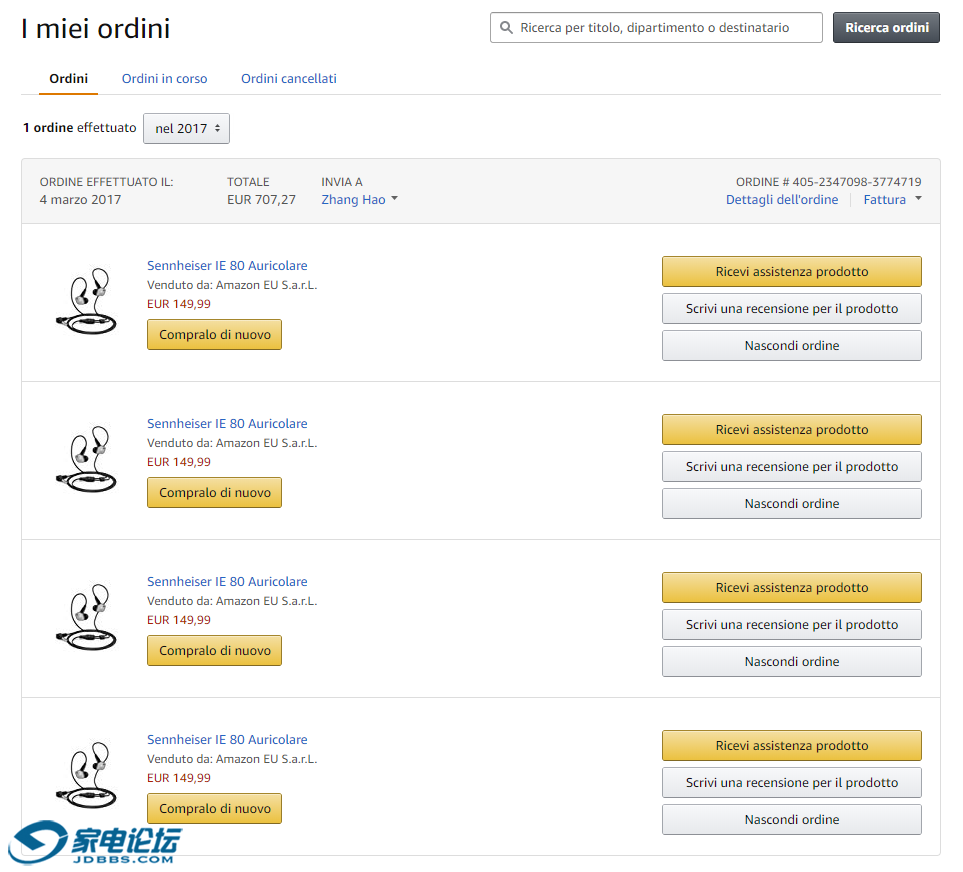This screenshot has width=963, height=872.
Task: Switch to the 'Ordini in corso' tab
Action: tap(164, 79)
